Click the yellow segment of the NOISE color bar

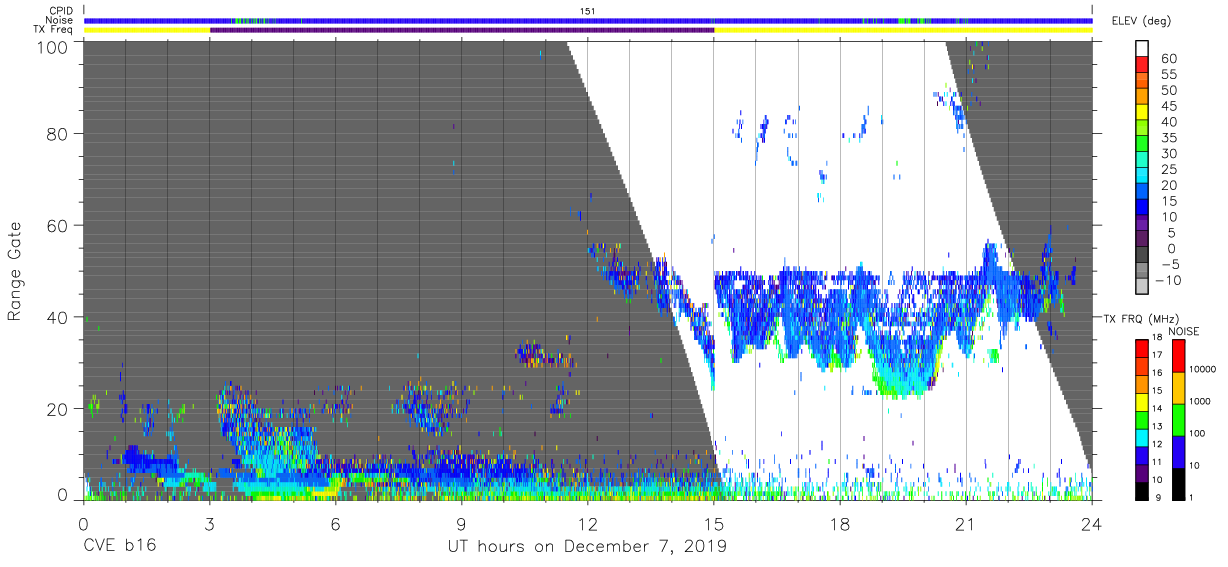[x=1177, y=388]
